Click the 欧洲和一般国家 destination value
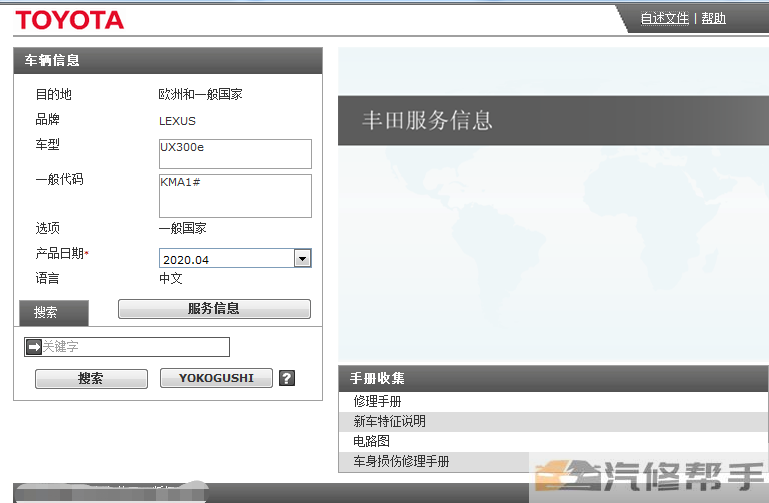The width and height of the screenshot is (769, 503). pos(201,94)
